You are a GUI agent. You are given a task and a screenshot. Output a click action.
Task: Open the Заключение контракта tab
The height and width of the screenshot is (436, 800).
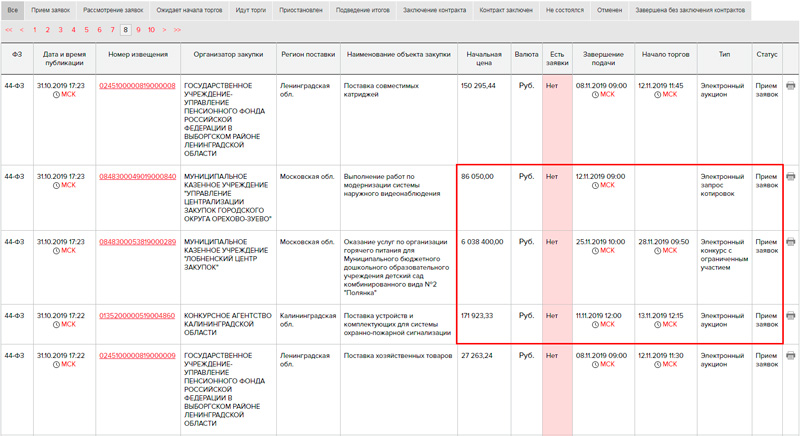pos(435,10)
